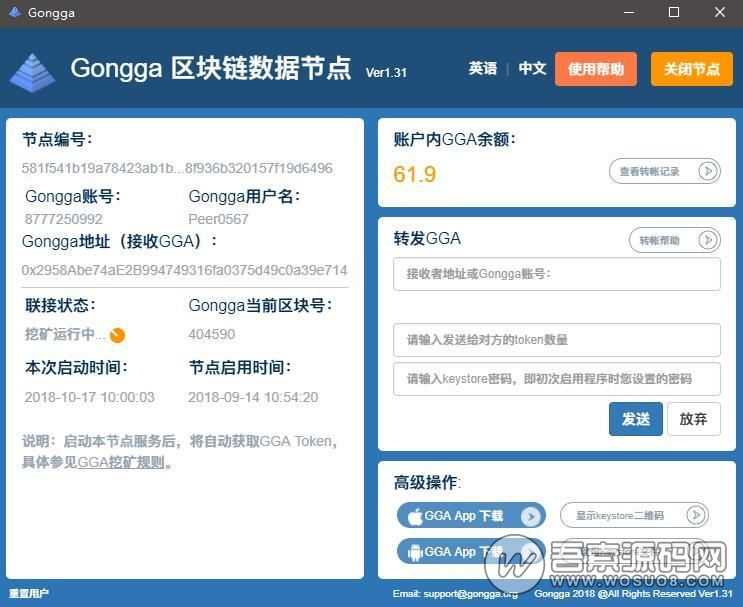Click the GGA balance value 61.9
Image resolution: width=743 pixels, height=607 pixels.
point(414,174)
